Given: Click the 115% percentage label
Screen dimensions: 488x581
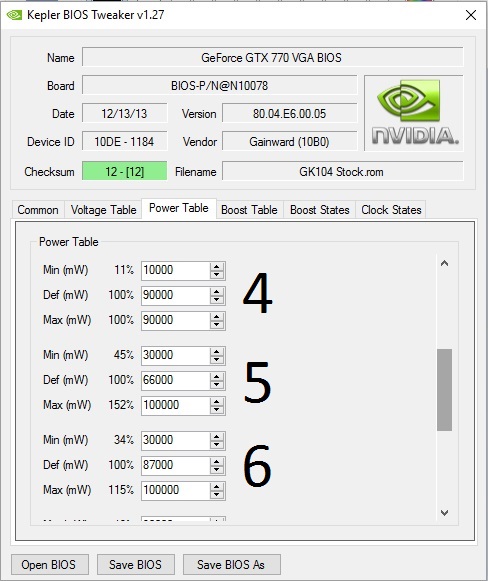Looking at the screenshot, I should pyautogui.click(x=121, y=489).
